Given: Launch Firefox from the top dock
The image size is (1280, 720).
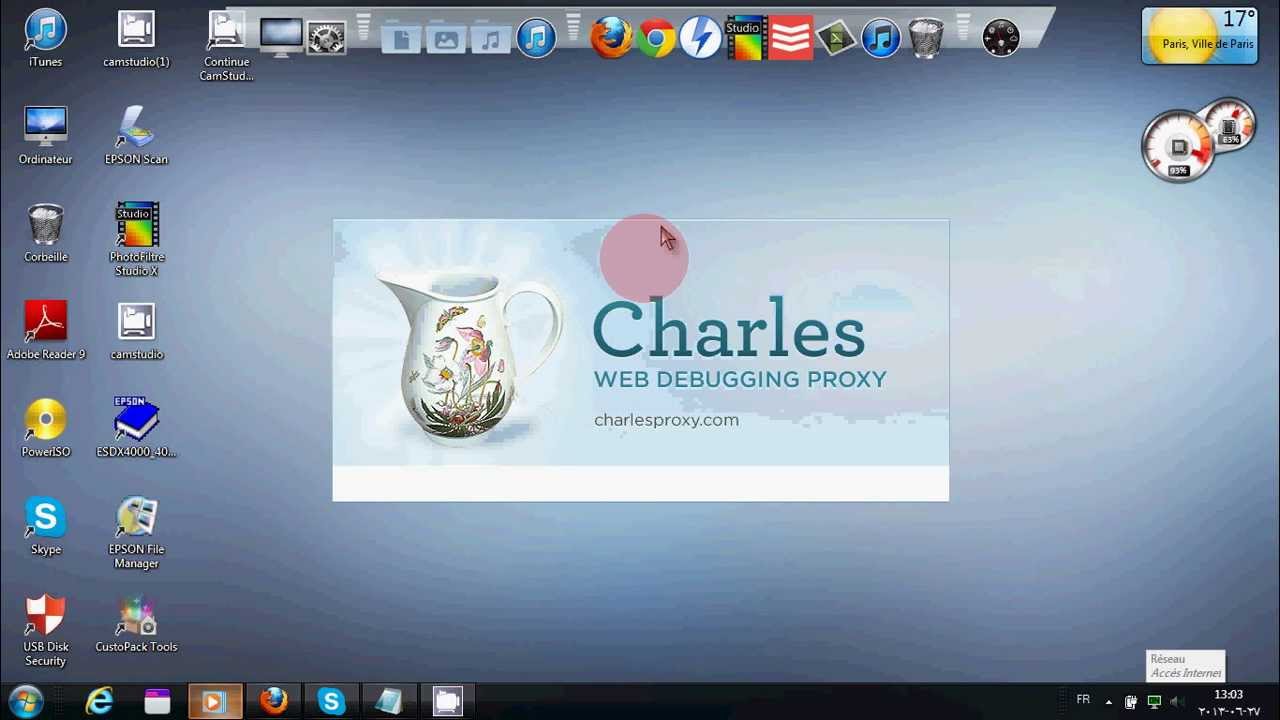Looking at the screenshot, I should click(x=611, y=39).
